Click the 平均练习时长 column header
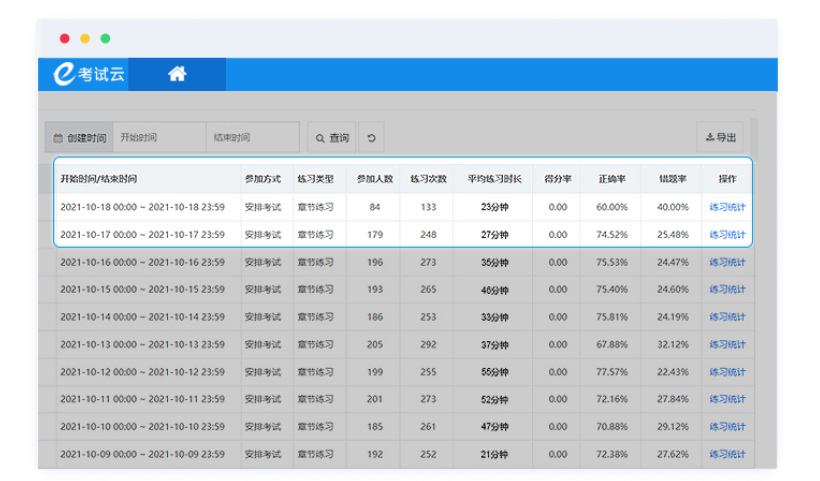Screen dimensions: 820x481 (x=494, y=179)
